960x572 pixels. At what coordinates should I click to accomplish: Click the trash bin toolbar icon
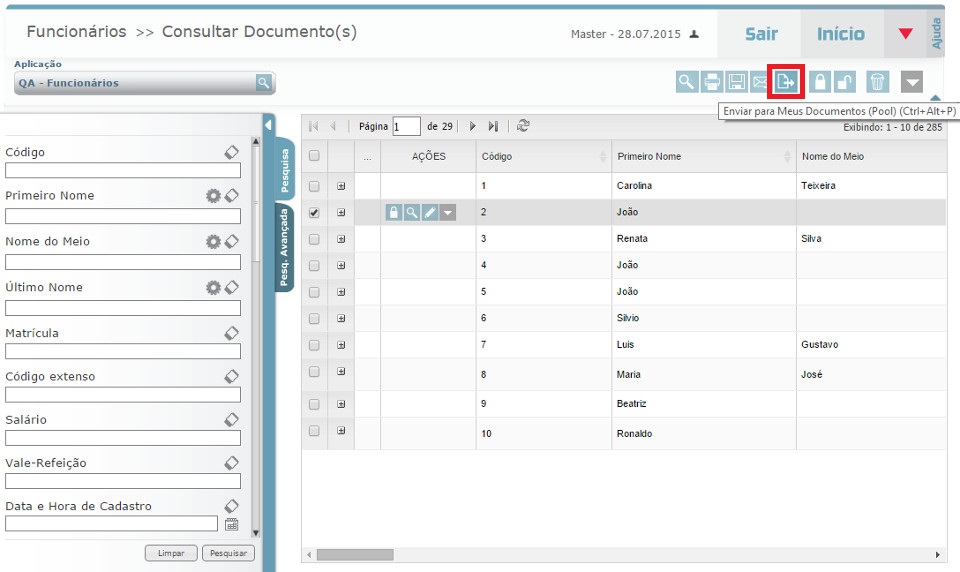tap(877, 81)
